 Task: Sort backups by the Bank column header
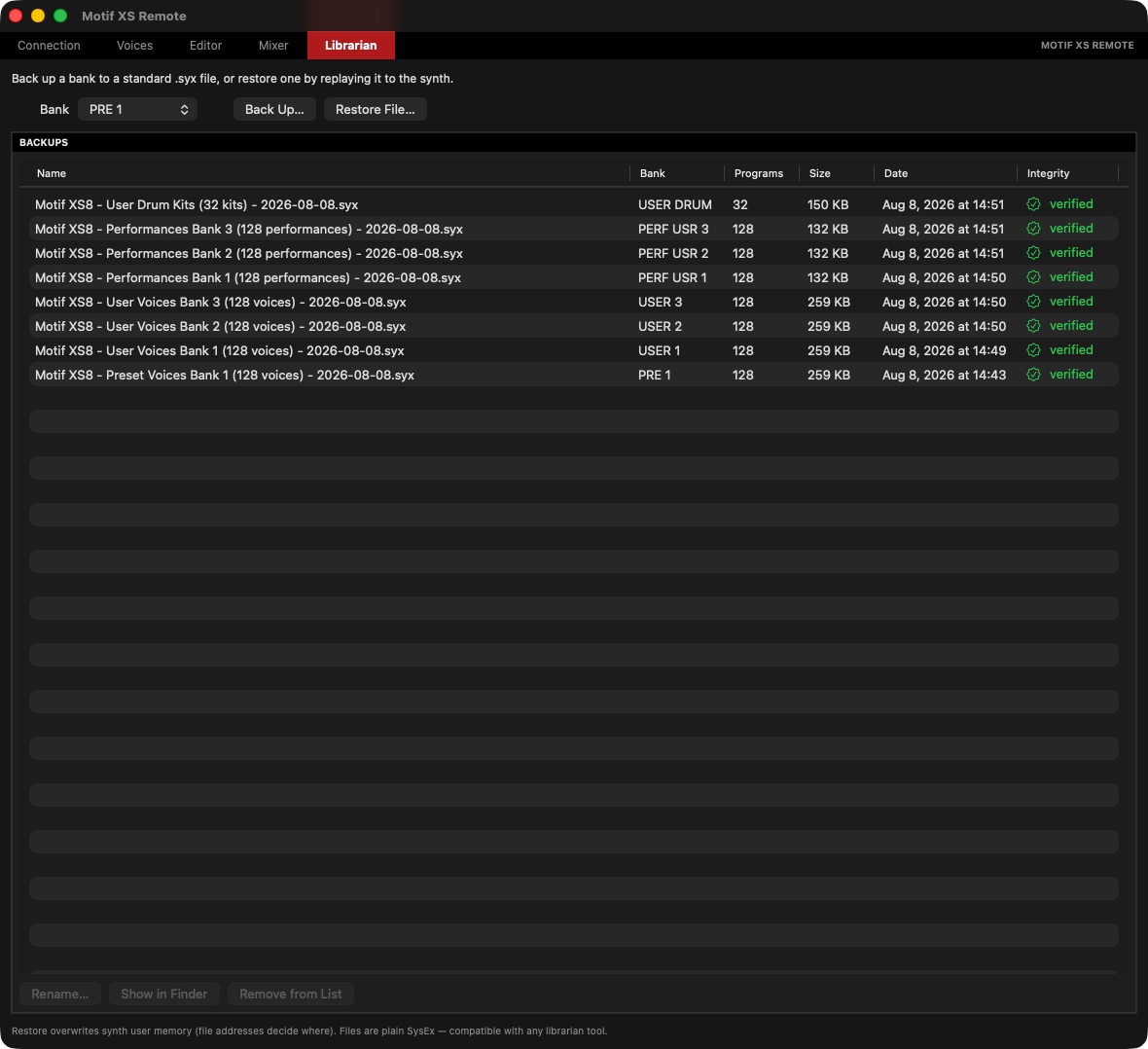pyautogui.click(x=653, y=173)
